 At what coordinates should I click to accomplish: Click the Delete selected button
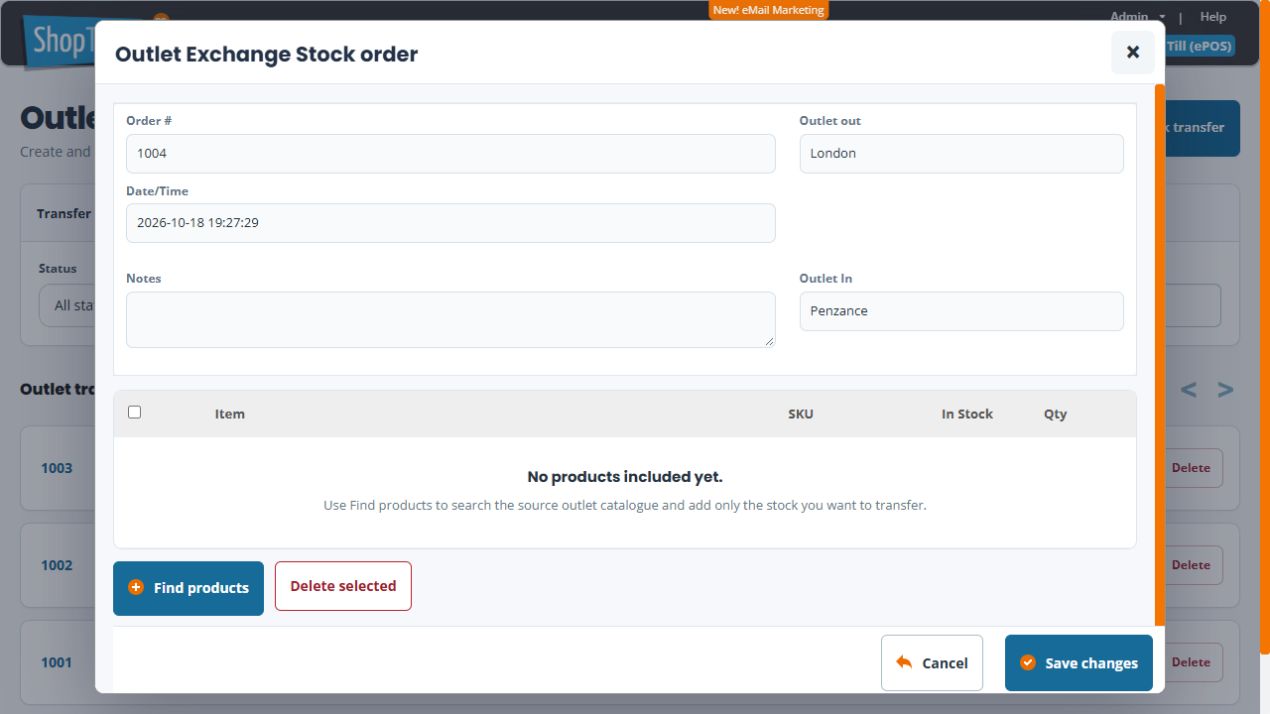coord(343,586)
